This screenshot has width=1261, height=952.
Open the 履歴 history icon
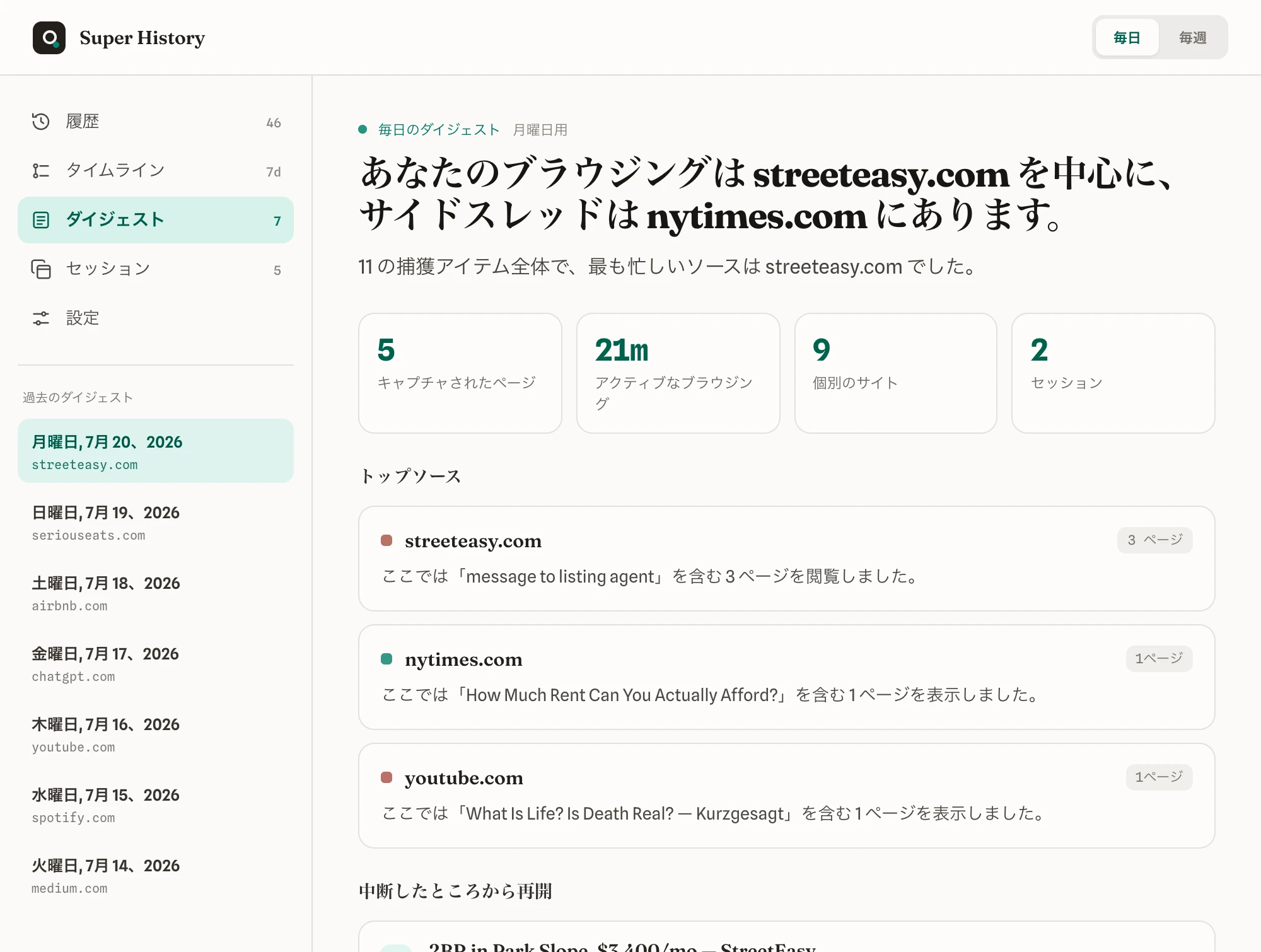click(41, 121)
